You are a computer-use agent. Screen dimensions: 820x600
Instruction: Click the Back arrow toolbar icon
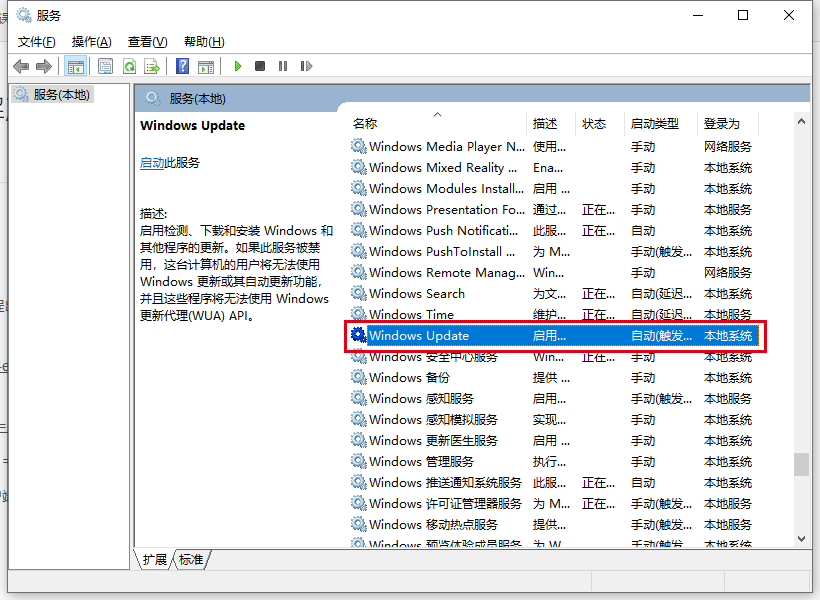pyautogui.click(x=21, y=66)
